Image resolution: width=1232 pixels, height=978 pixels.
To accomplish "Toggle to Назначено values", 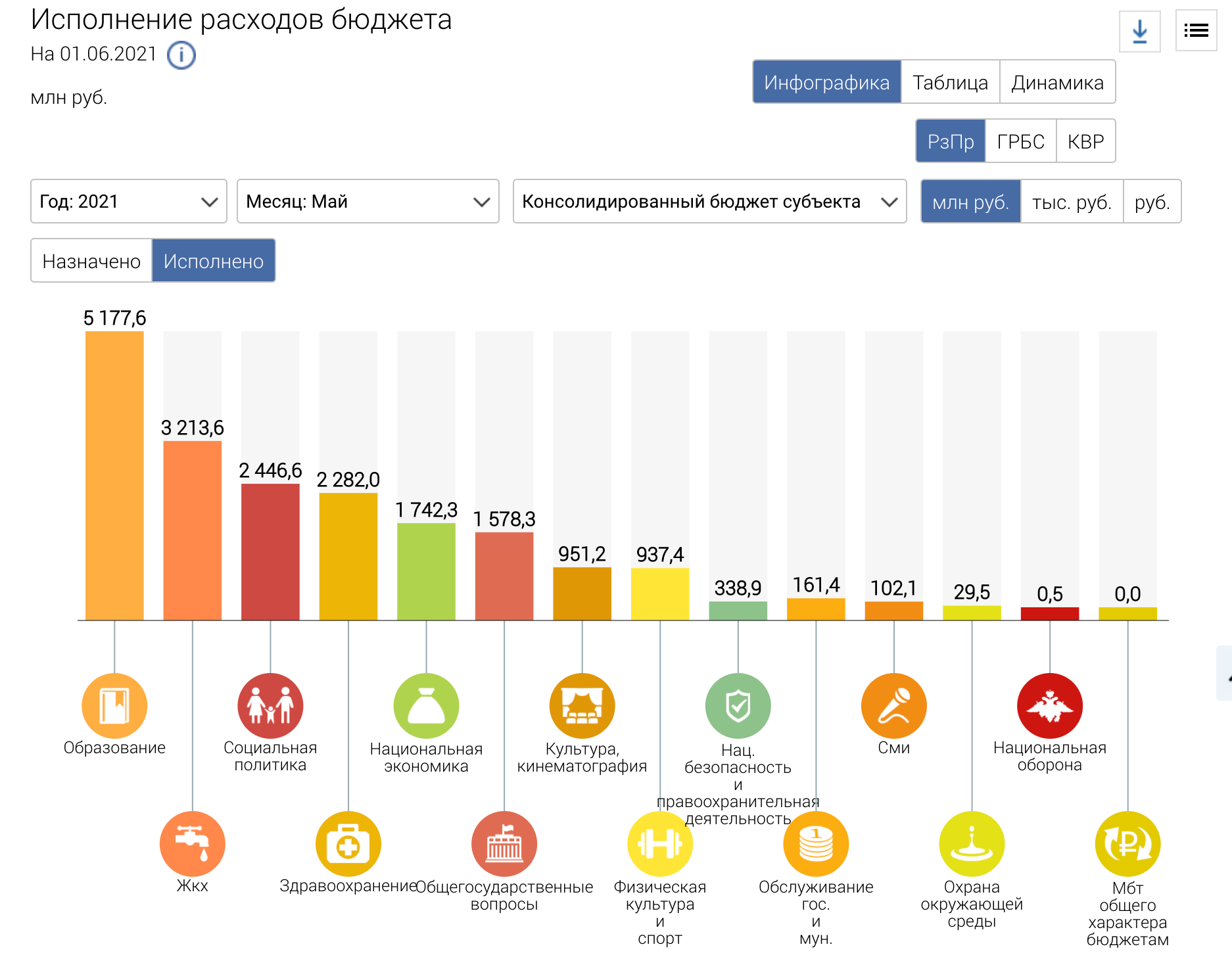I will pyautogui.click(x=91, y=261).
